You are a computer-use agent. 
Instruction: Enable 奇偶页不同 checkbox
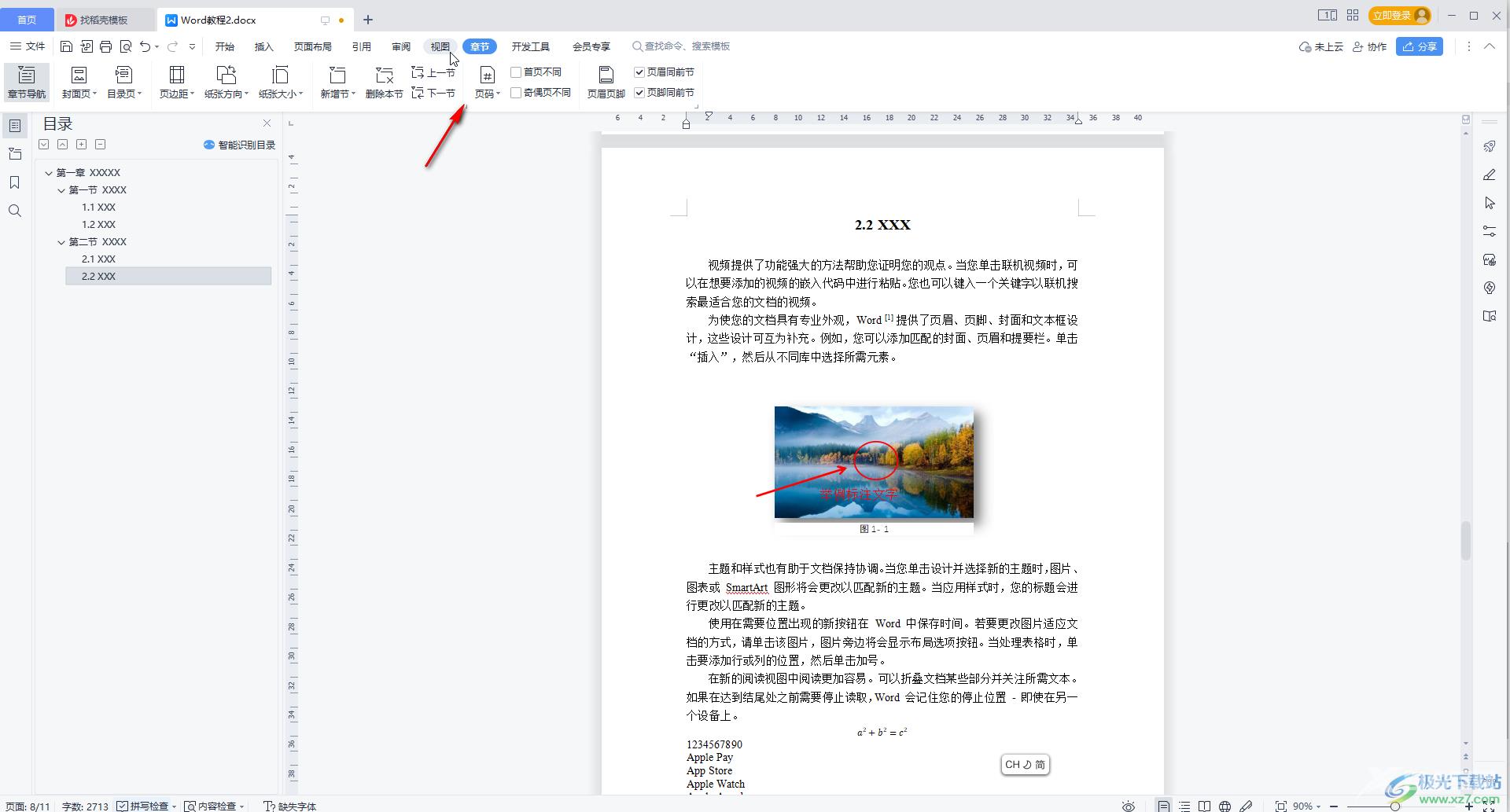click(x=516, y=93)
